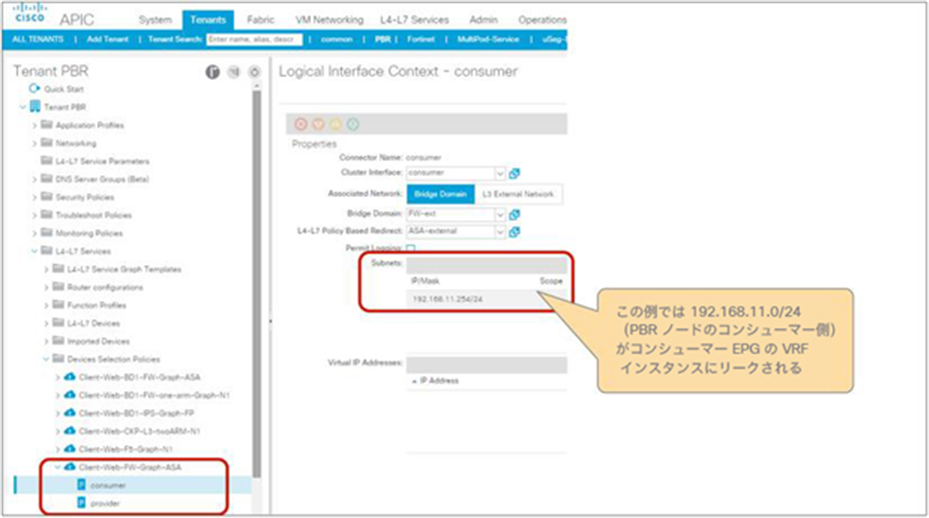
Task: Collapse Devices Selection Policies folder
Action: tap(46, 359)
